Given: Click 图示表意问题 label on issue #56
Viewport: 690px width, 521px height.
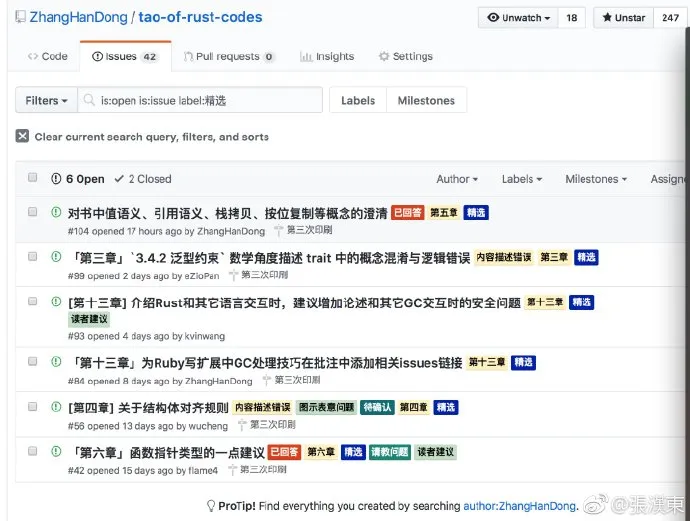Looking at the screenshot, I should tap(327, 407).
